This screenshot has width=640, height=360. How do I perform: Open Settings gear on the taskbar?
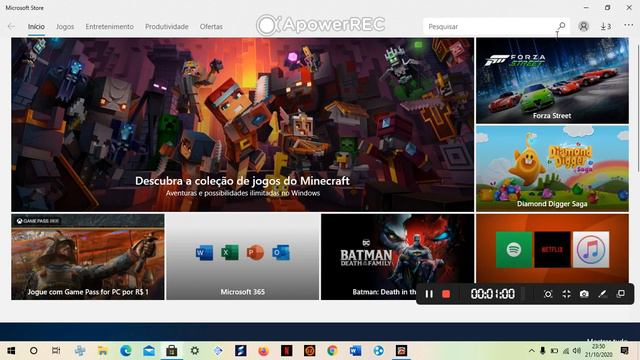195,351
